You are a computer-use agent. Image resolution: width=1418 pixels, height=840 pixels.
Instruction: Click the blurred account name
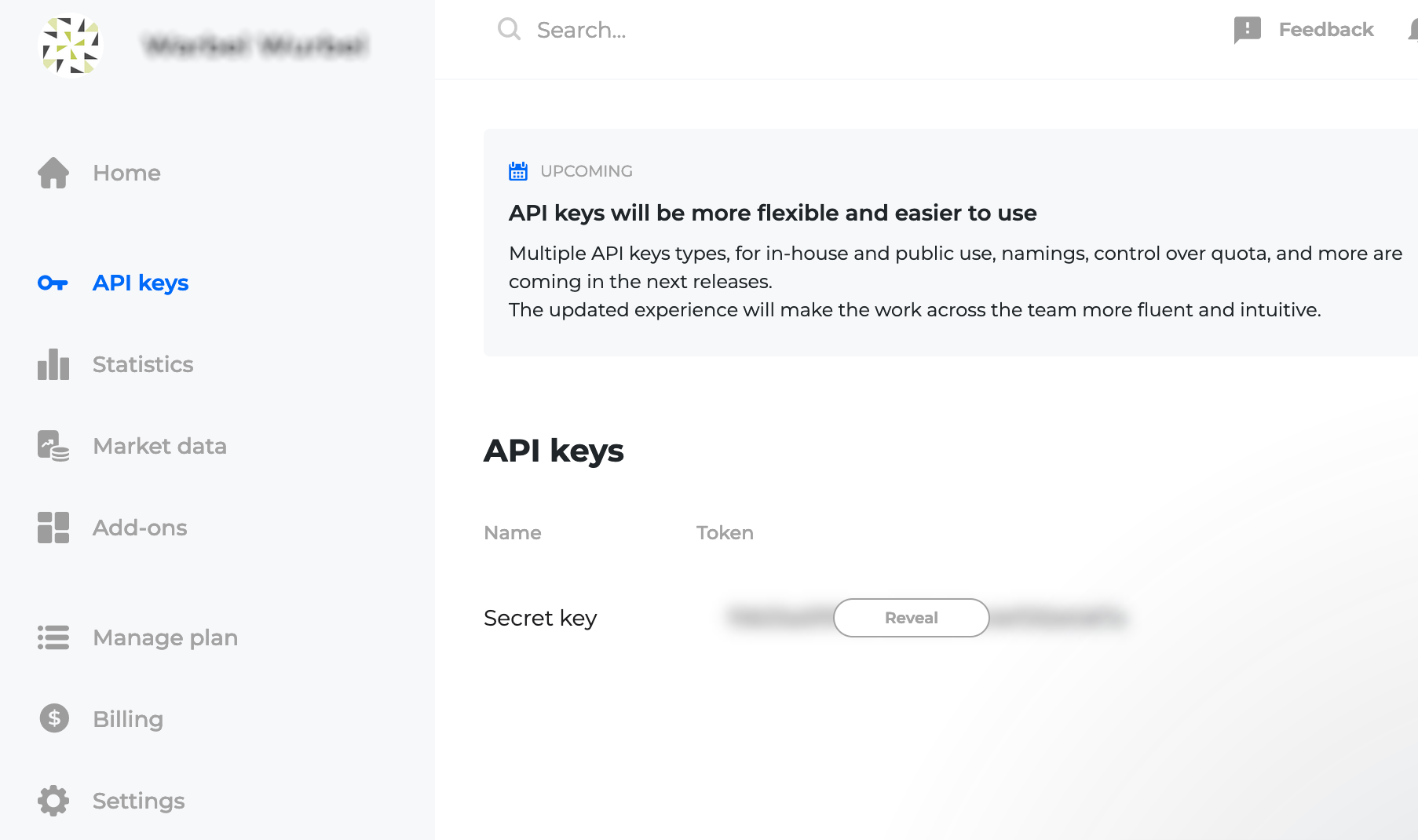256,46
